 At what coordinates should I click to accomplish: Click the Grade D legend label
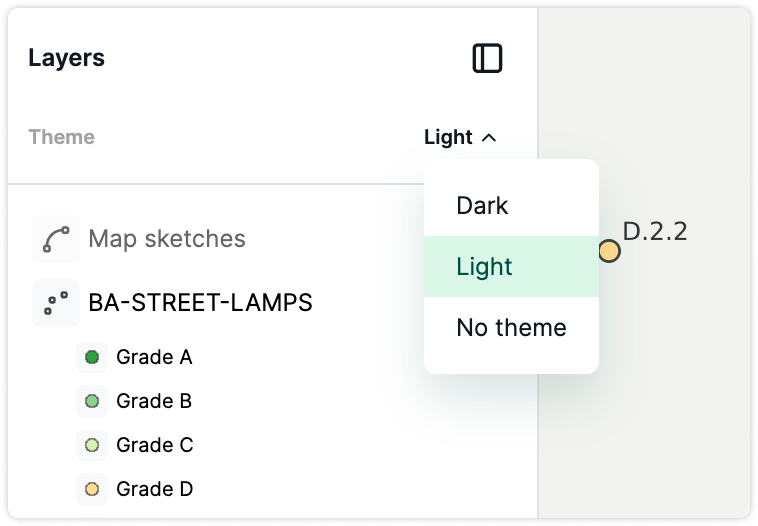[155, 489]
